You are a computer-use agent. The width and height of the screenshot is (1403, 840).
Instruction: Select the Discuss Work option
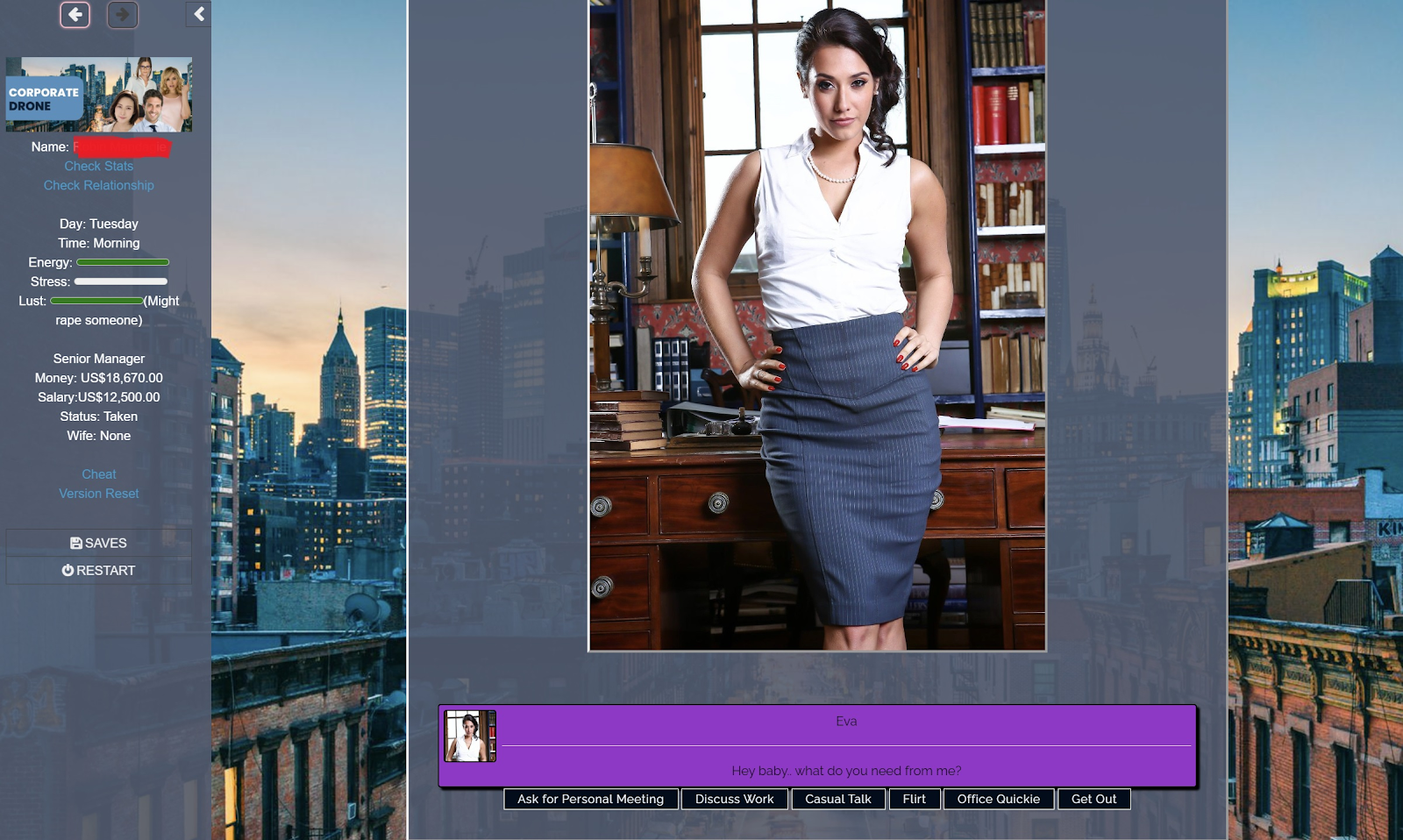735,799
